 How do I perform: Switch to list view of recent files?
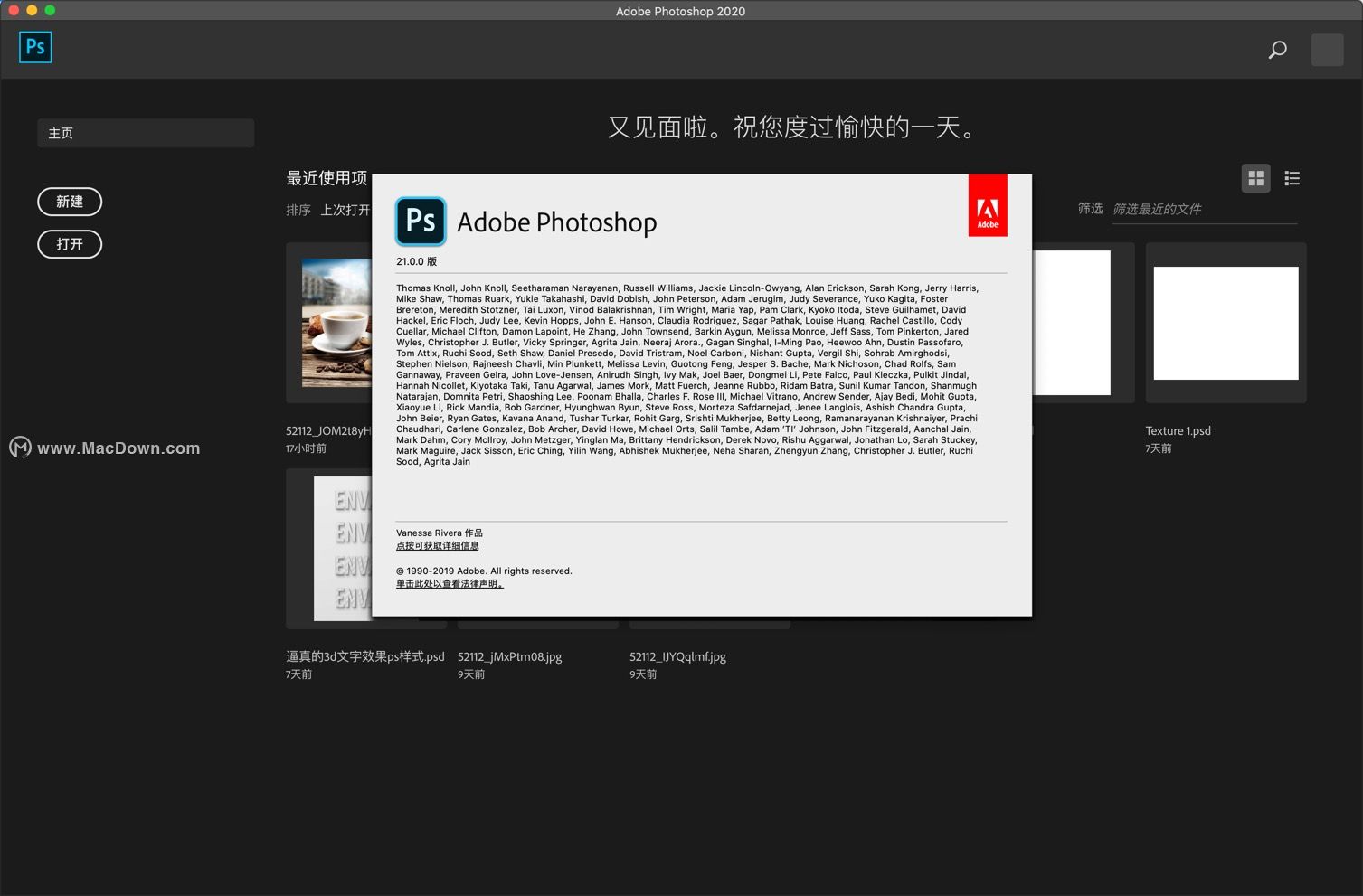click(x=1292, y=178)
